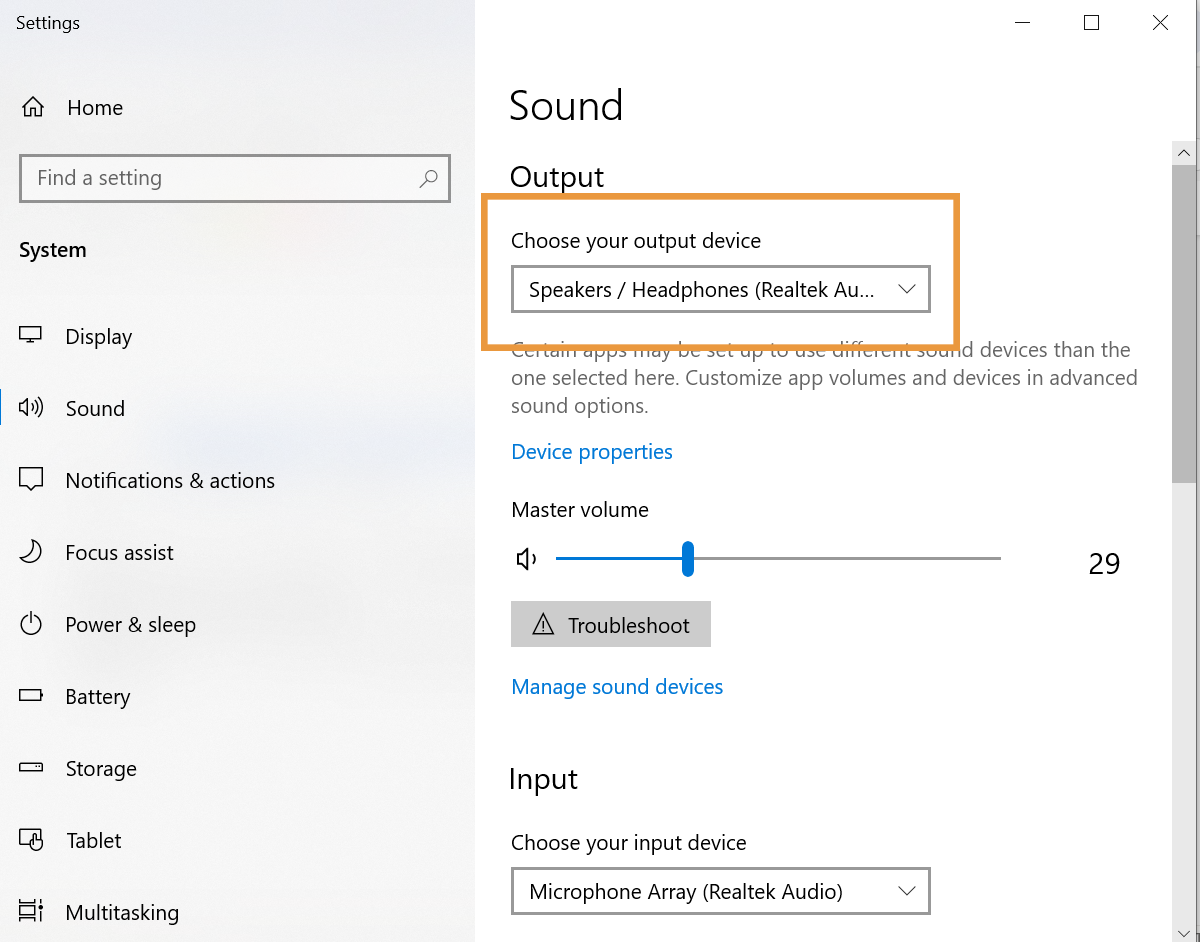Select the Display icon in the sidebar

[32, 336]
